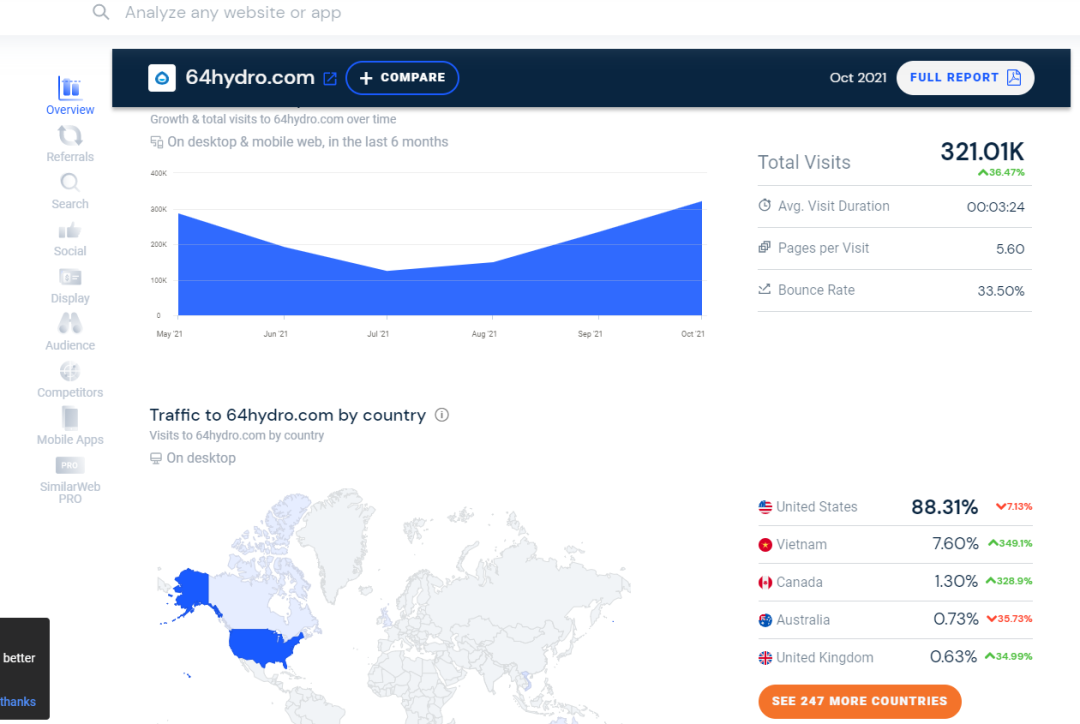This screenshot has height=724, width=1080.
Task: Click the Vietnam flag icon
Action: coord(765,545)
